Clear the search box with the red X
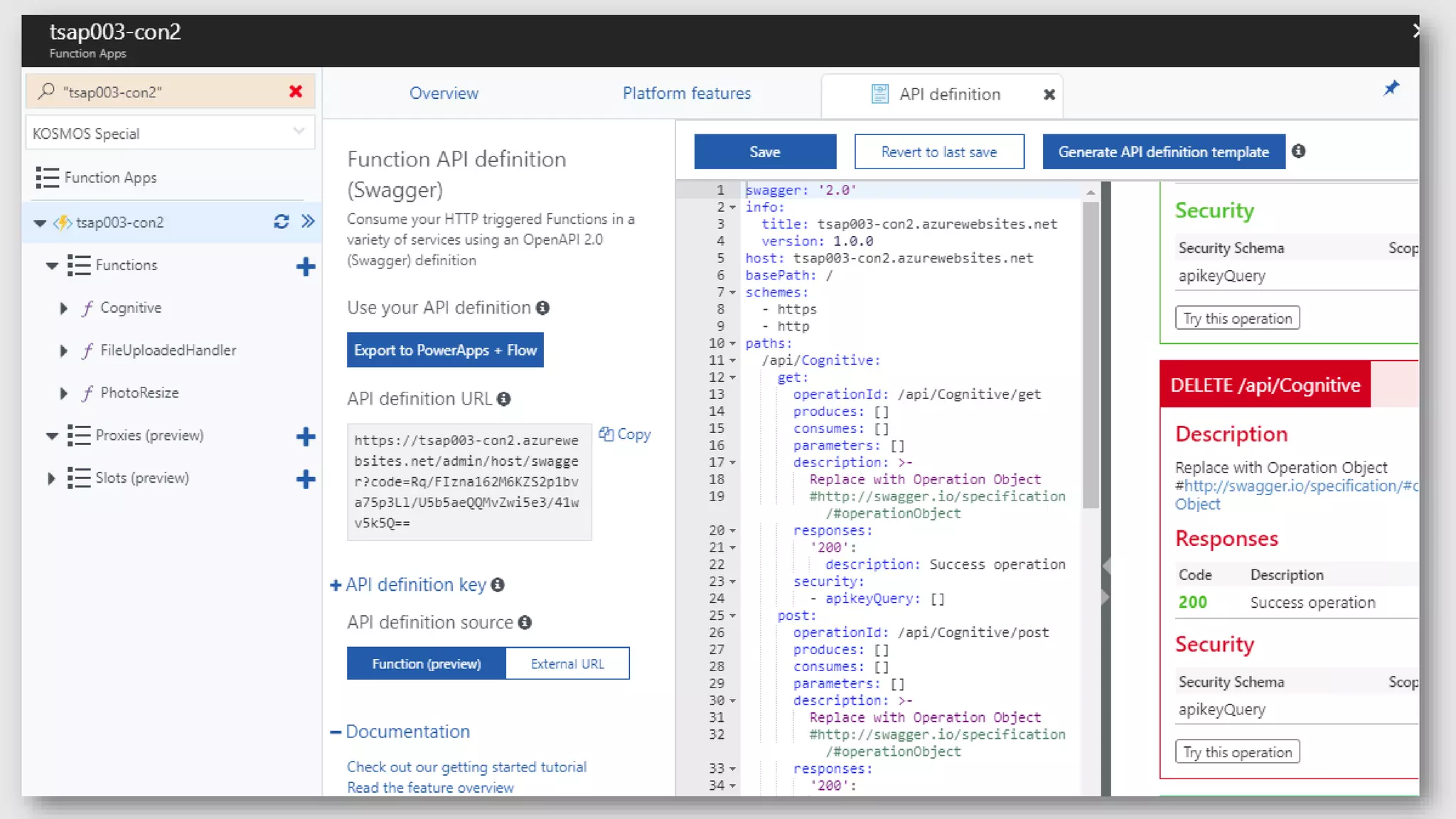Screen dimensions: 1456x819 pyautogui.click(x=296, y=92)
